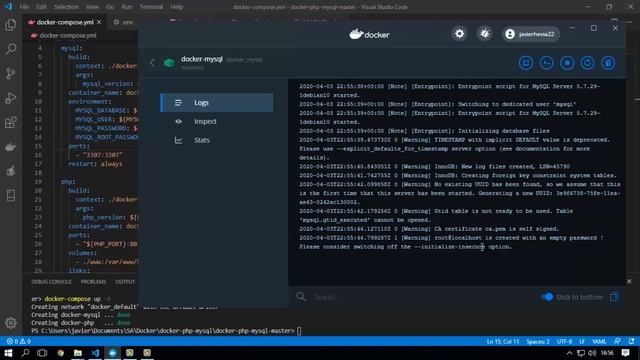640x360 pixels.
Task: Open VS Code Explorer view
Action: (11, 25)
